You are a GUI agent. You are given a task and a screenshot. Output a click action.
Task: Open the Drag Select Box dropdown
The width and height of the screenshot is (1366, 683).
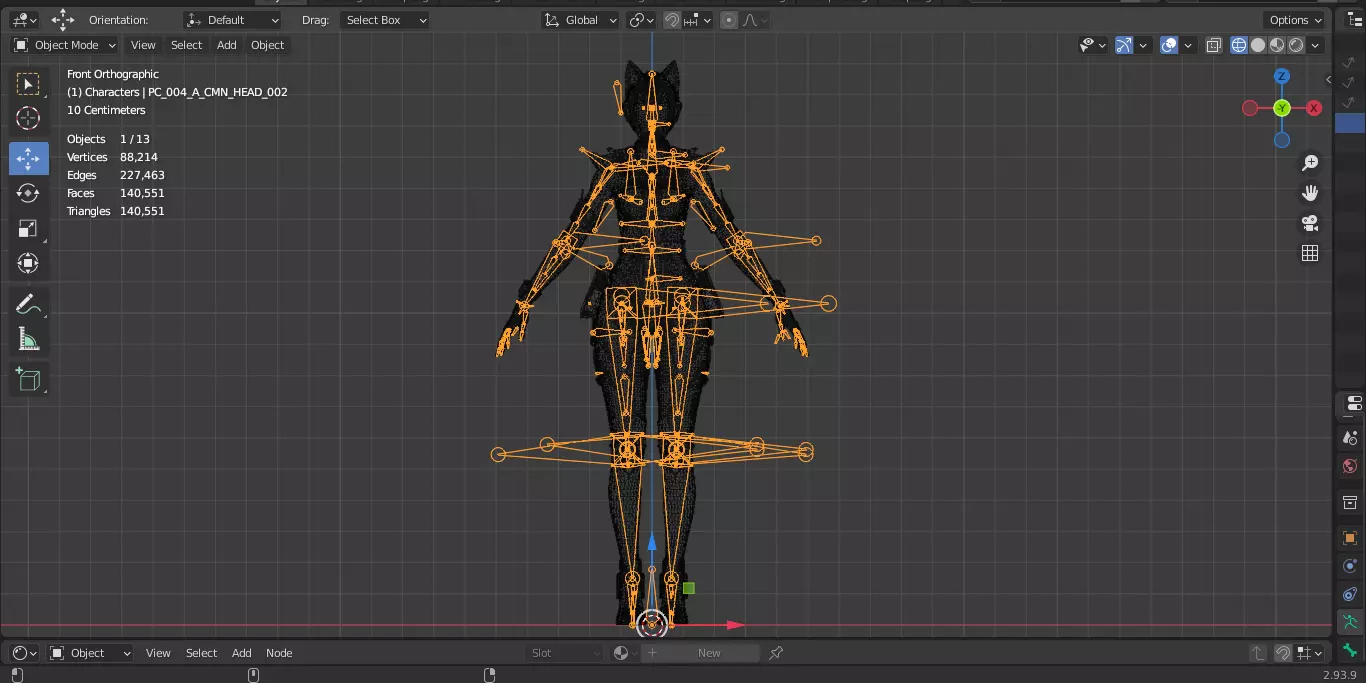(385, 20)
